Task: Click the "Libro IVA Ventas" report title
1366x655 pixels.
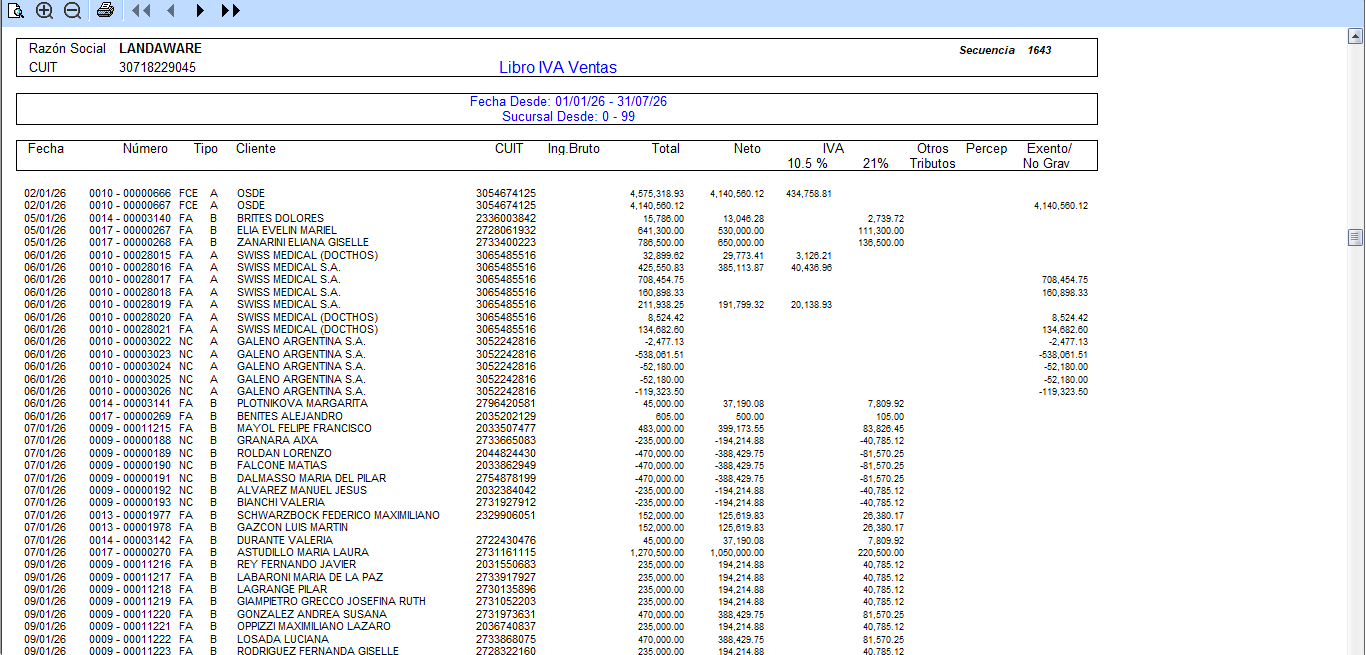Action: (558, 68)
